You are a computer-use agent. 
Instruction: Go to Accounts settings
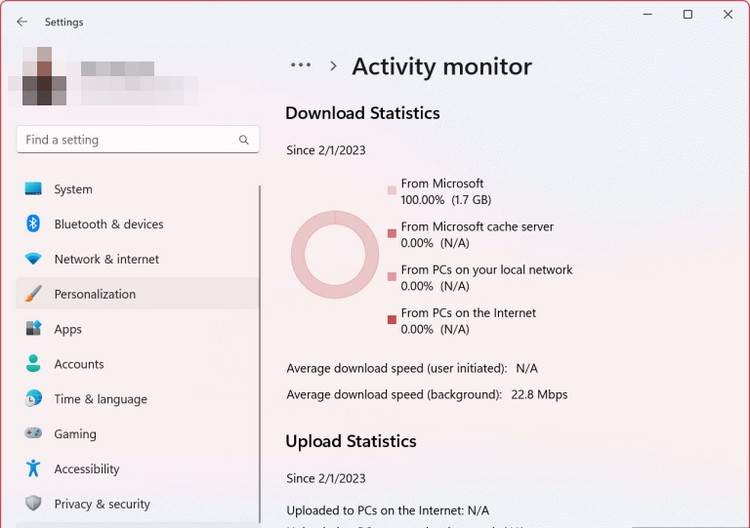(x=138, y=363)
